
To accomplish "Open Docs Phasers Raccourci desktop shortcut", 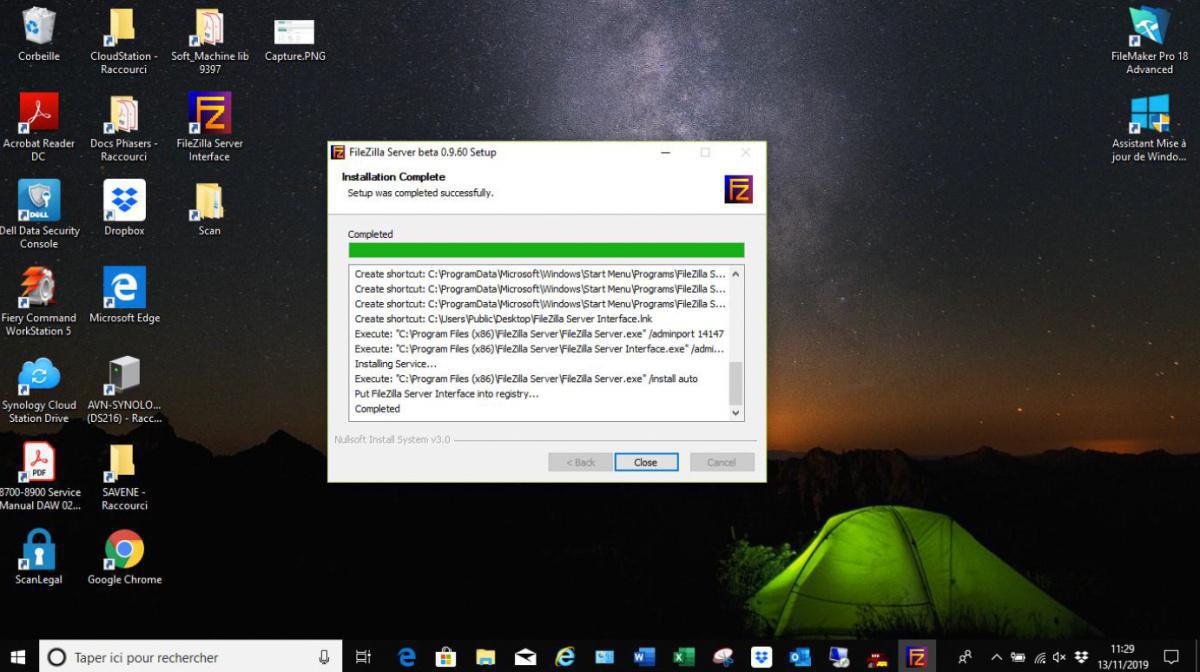I will [123, 127].
